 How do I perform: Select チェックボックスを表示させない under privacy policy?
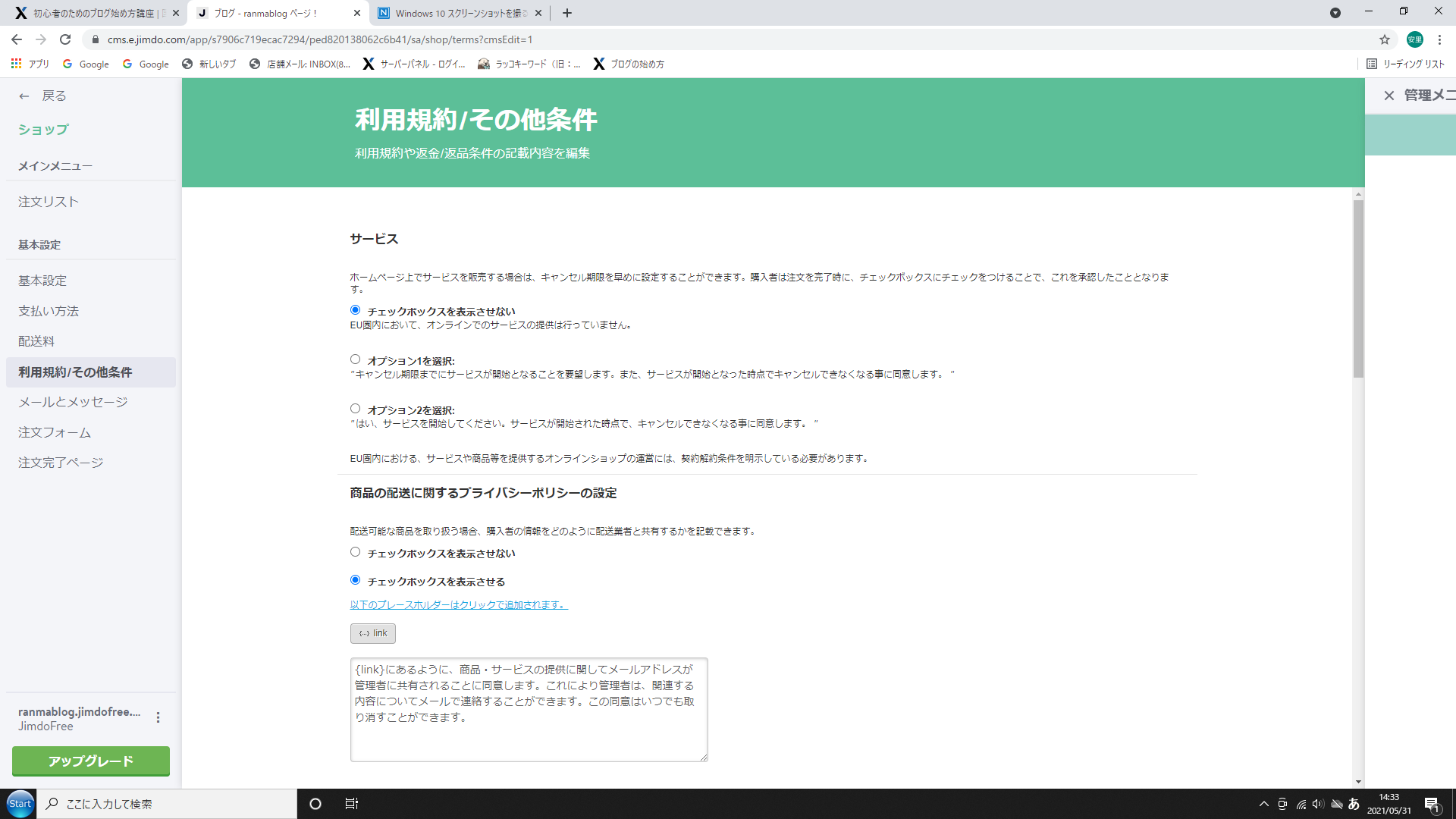pyautogui.click(x=355, y=552)
